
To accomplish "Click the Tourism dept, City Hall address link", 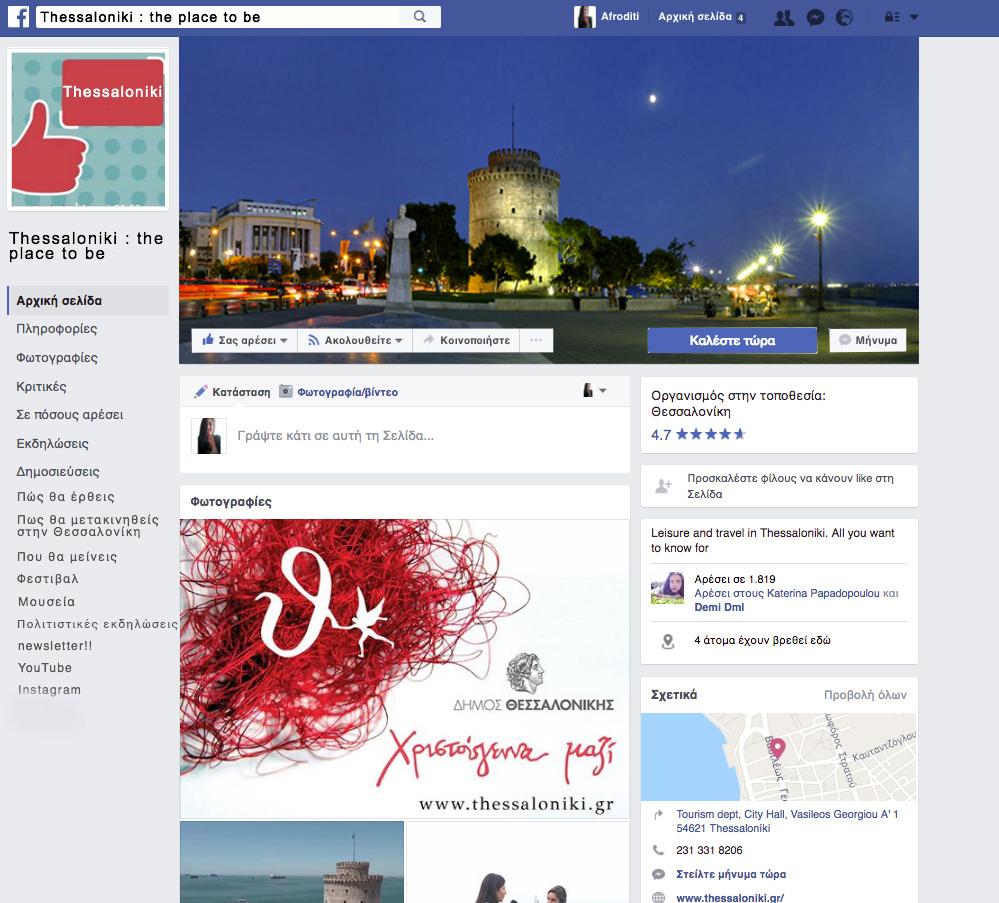I will click(787, 821).
